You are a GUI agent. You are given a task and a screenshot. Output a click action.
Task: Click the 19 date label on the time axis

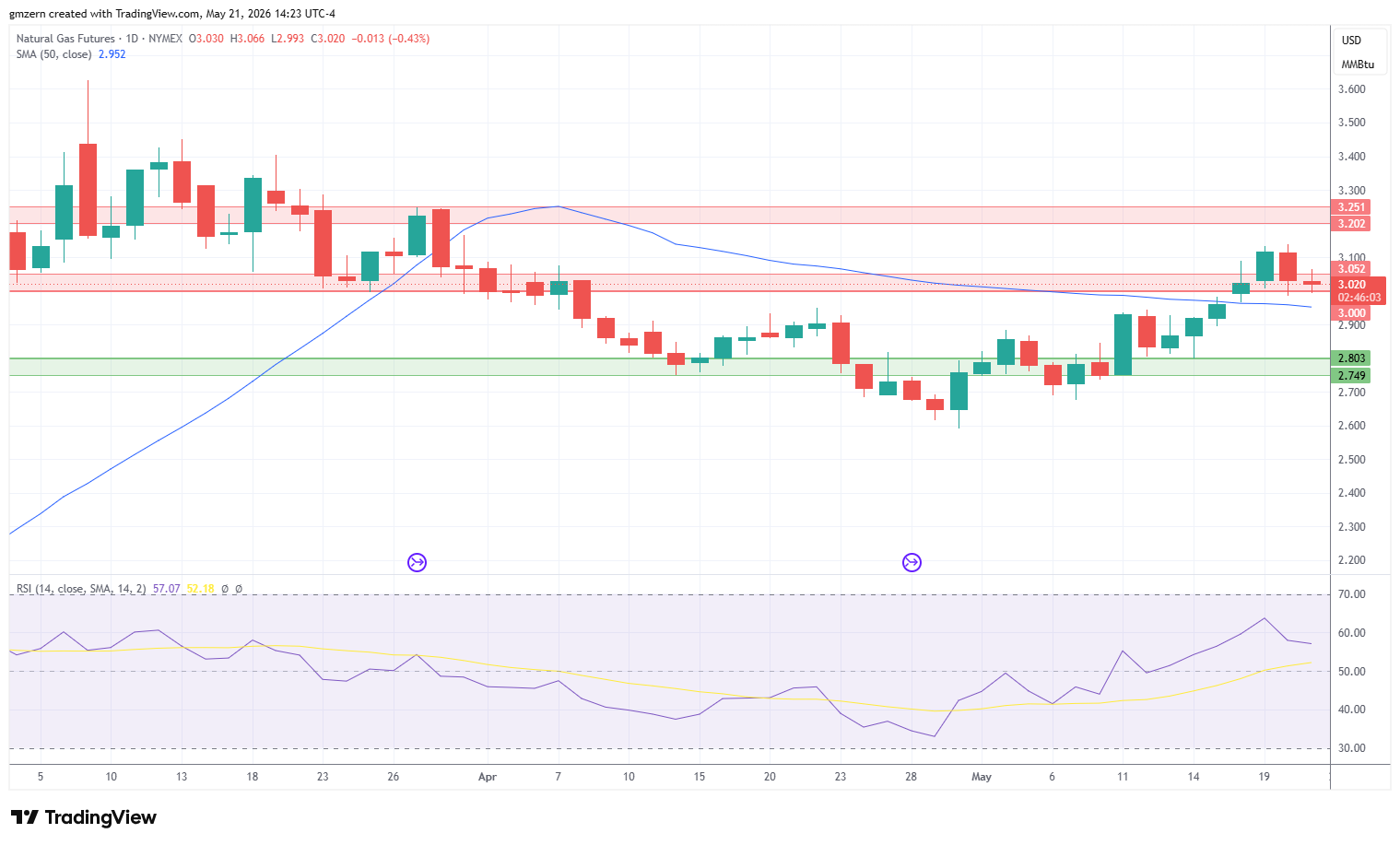point(1265,777)
